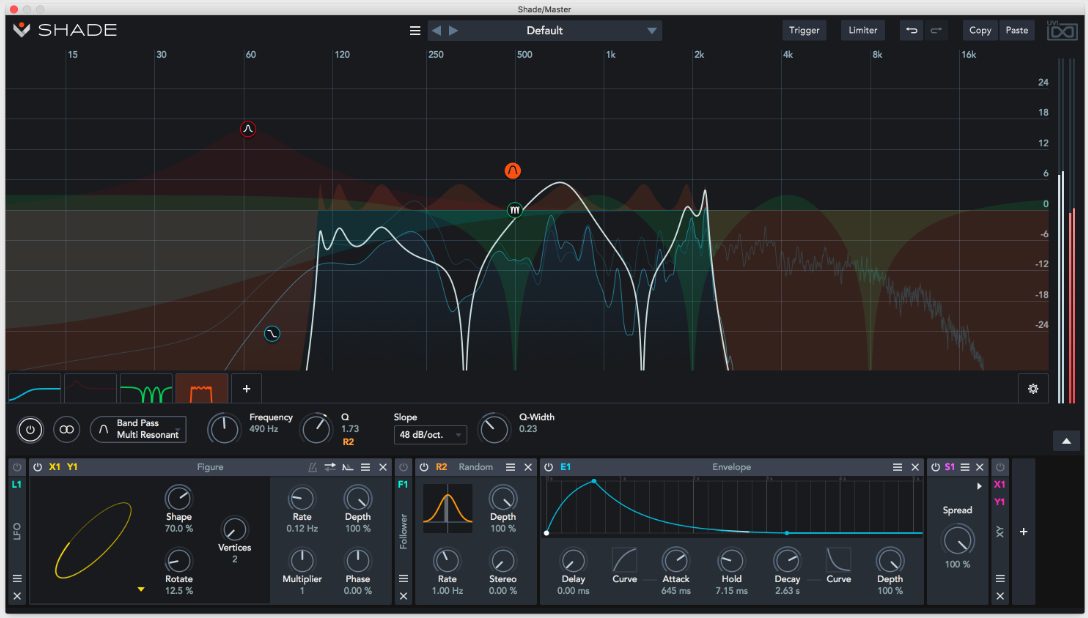Click the Envelope attack peak point
This screenshot has width=1088, height=618.
594,481
